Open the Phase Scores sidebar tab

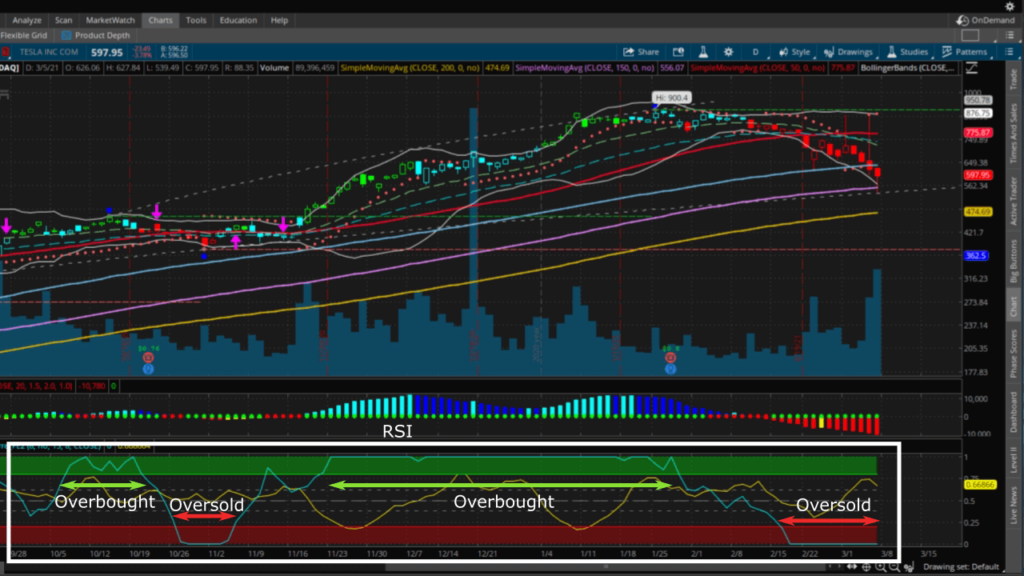[1014, 353]
